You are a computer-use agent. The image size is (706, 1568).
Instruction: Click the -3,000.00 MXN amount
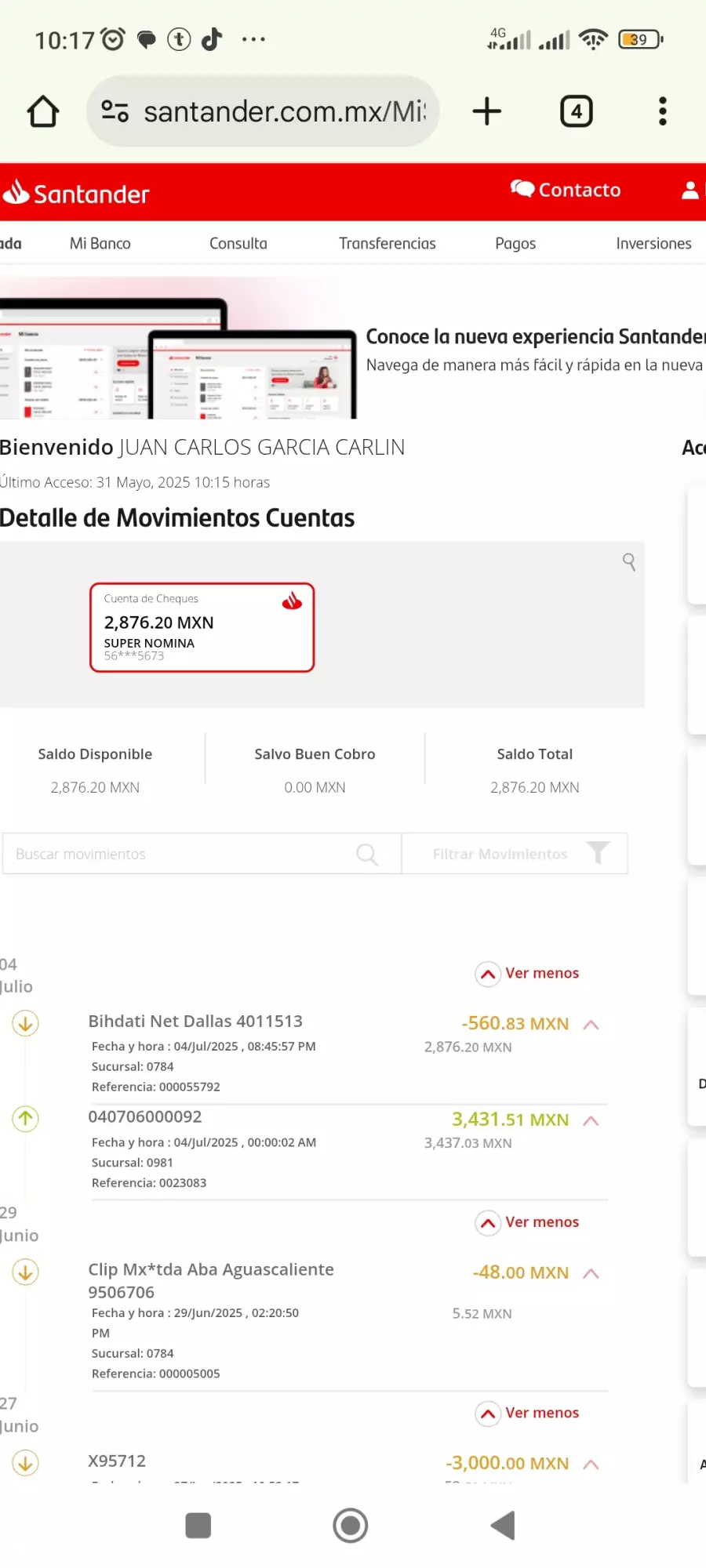point(508,1464)
